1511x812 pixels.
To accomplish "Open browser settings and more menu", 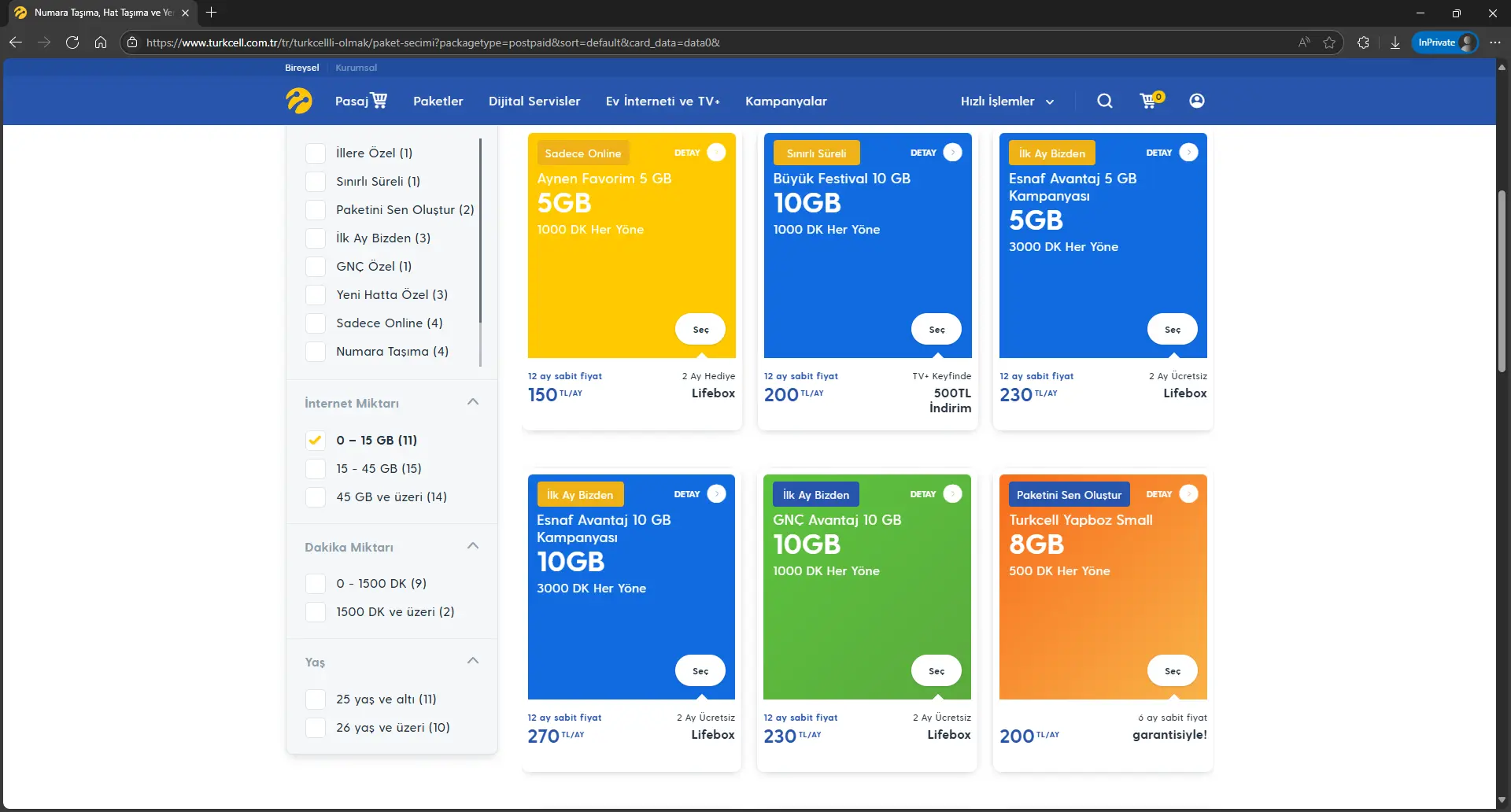I will (x=1495, y=42).
